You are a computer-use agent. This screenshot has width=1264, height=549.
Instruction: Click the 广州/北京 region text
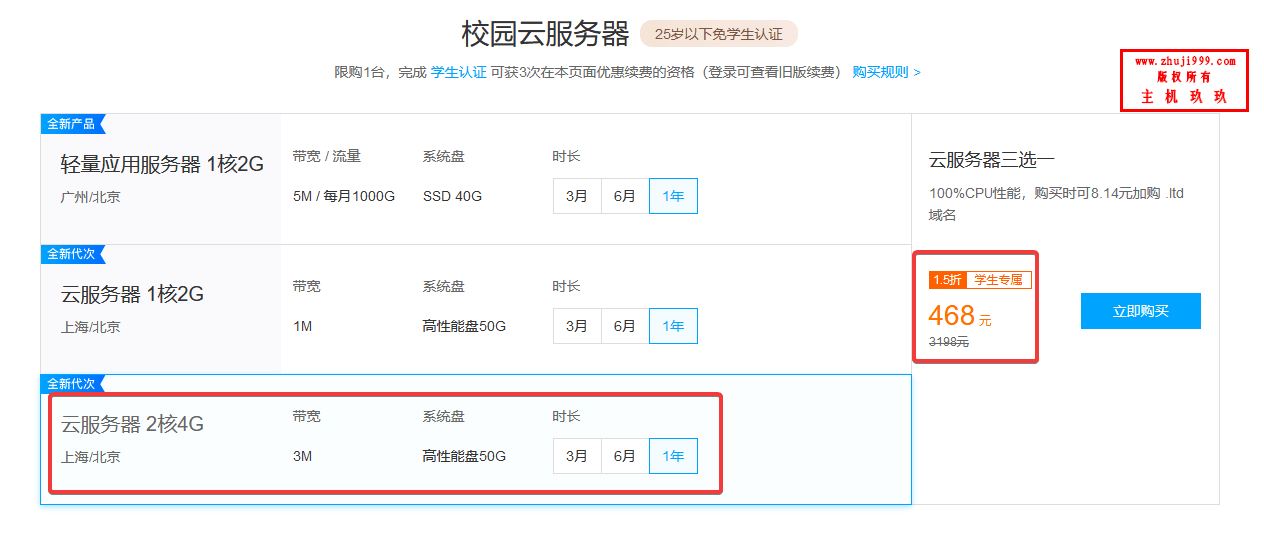pyautogui.click(x=90, y=198)
